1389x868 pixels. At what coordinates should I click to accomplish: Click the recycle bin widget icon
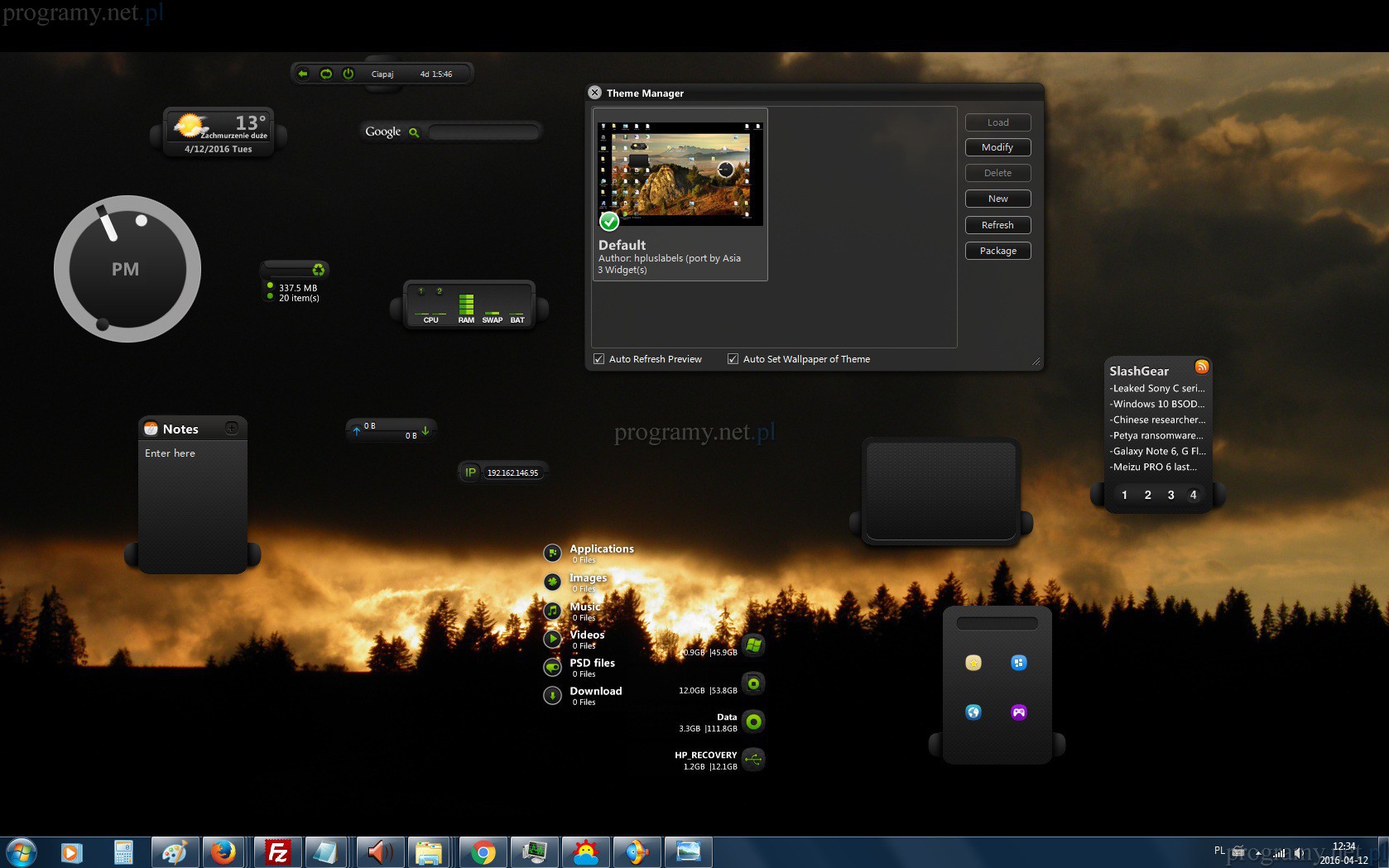(318, 270)
